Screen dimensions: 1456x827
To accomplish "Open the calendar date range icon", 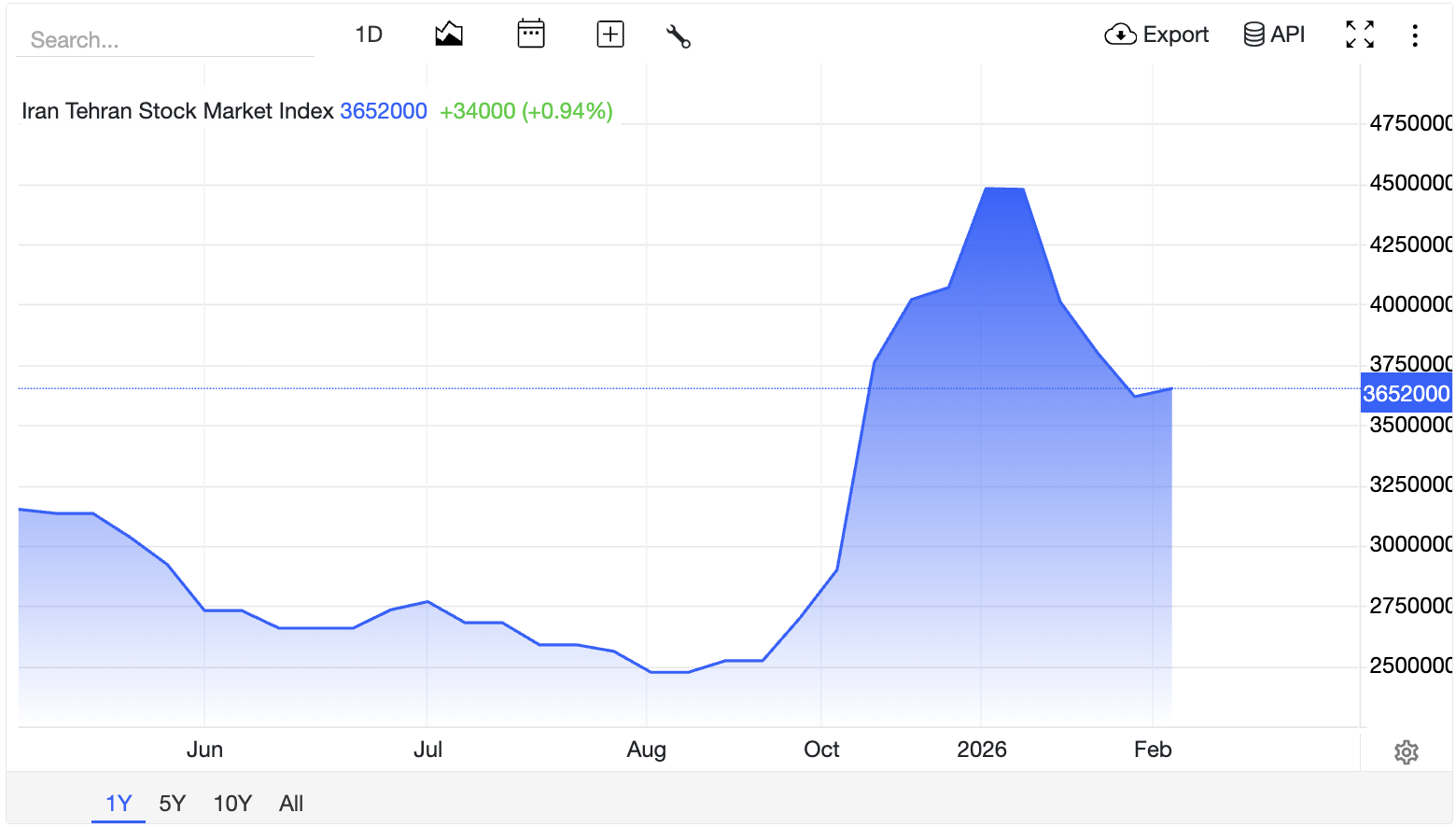I will pos(531,34).
